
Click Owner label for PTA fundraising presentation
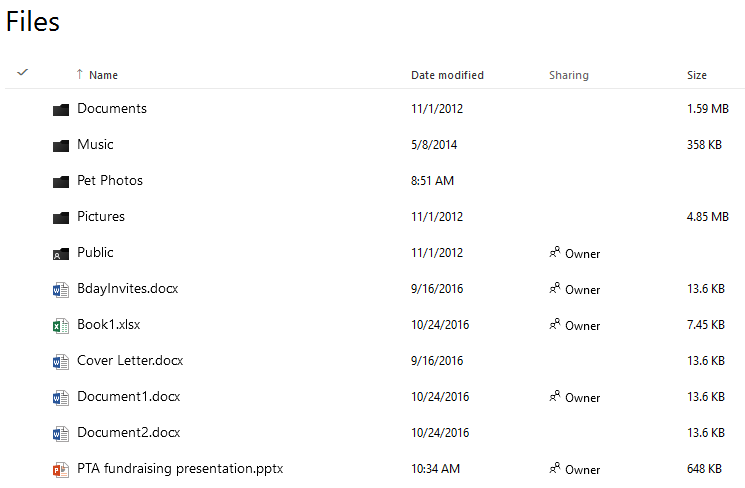[x=582, y=469]
